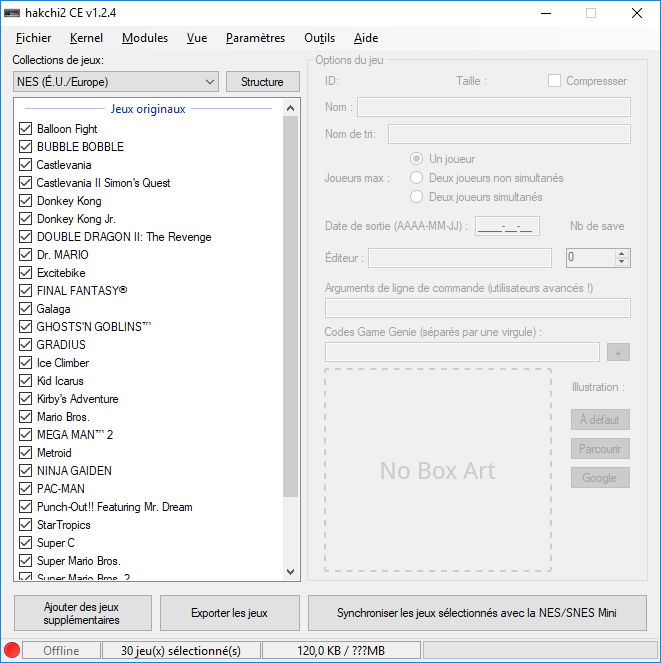
Task: Click the Nom text field
Action: point(494,107)
